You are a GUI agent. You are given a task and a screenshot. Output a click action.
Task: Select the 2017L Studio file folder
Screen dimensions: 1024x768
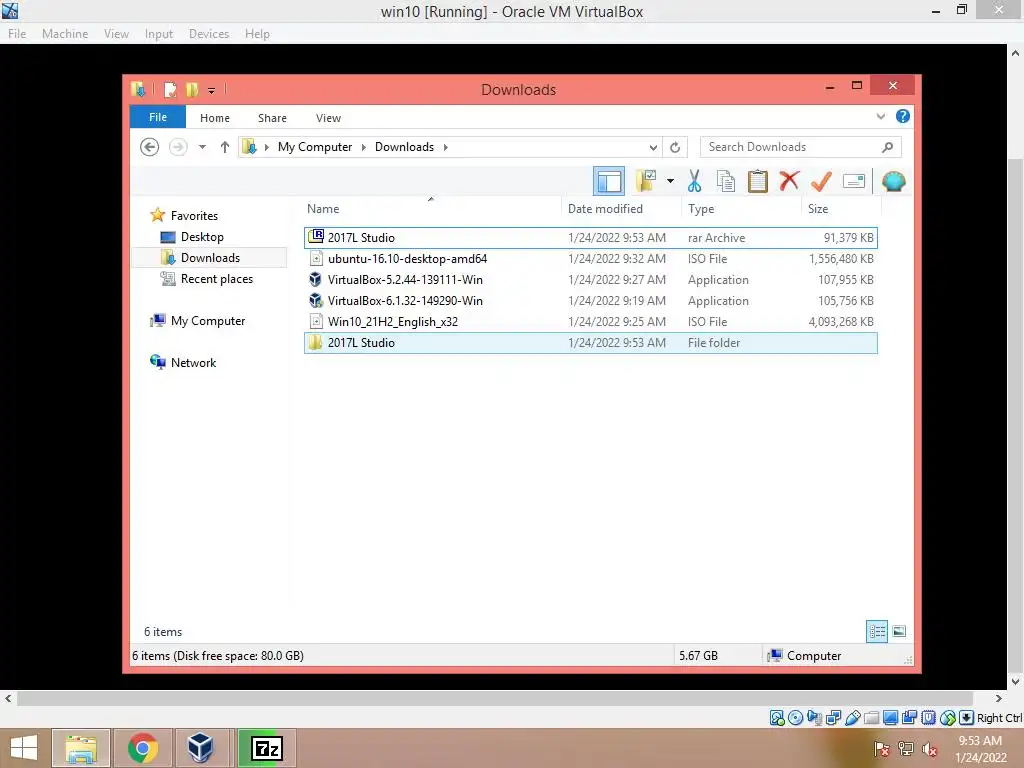[590, 343]
